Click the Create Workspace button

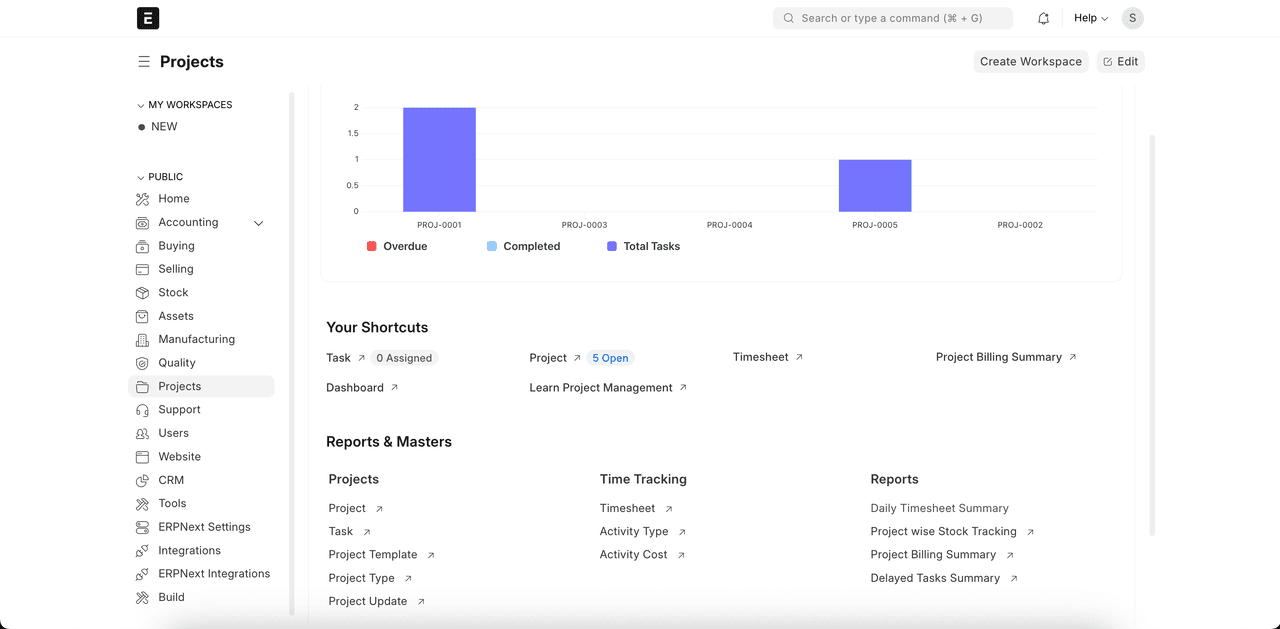tap(1030, 62)
